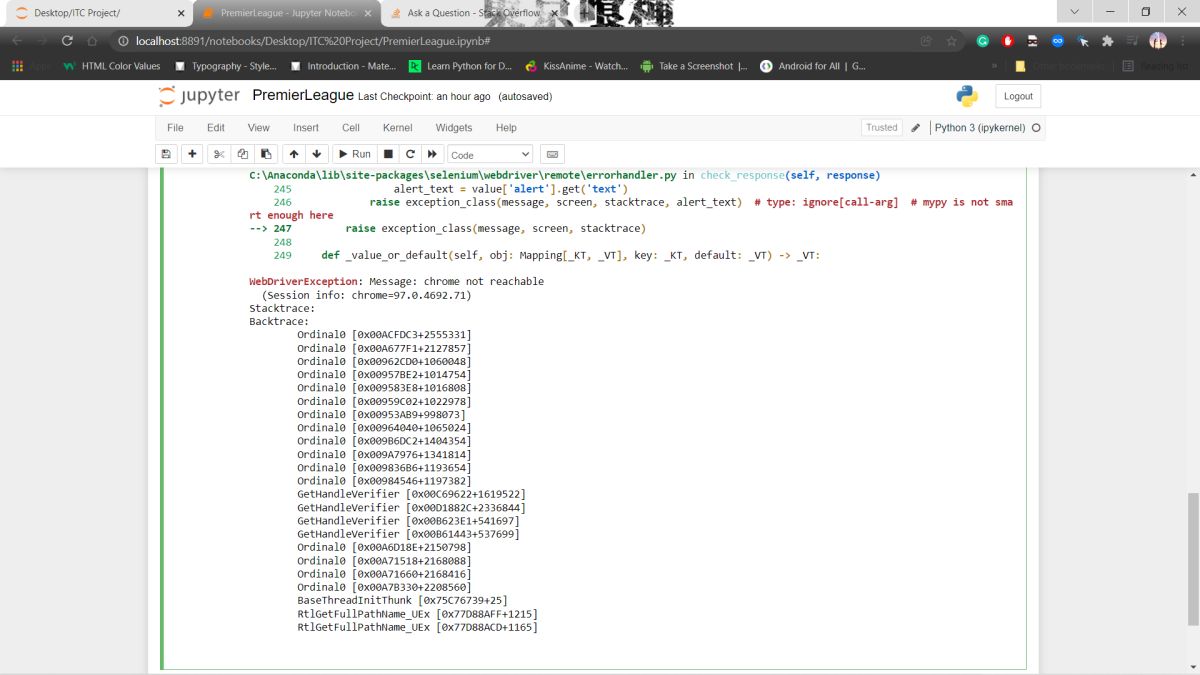
Task: Open the Insert menu
Action: click(x=306, y=128)
